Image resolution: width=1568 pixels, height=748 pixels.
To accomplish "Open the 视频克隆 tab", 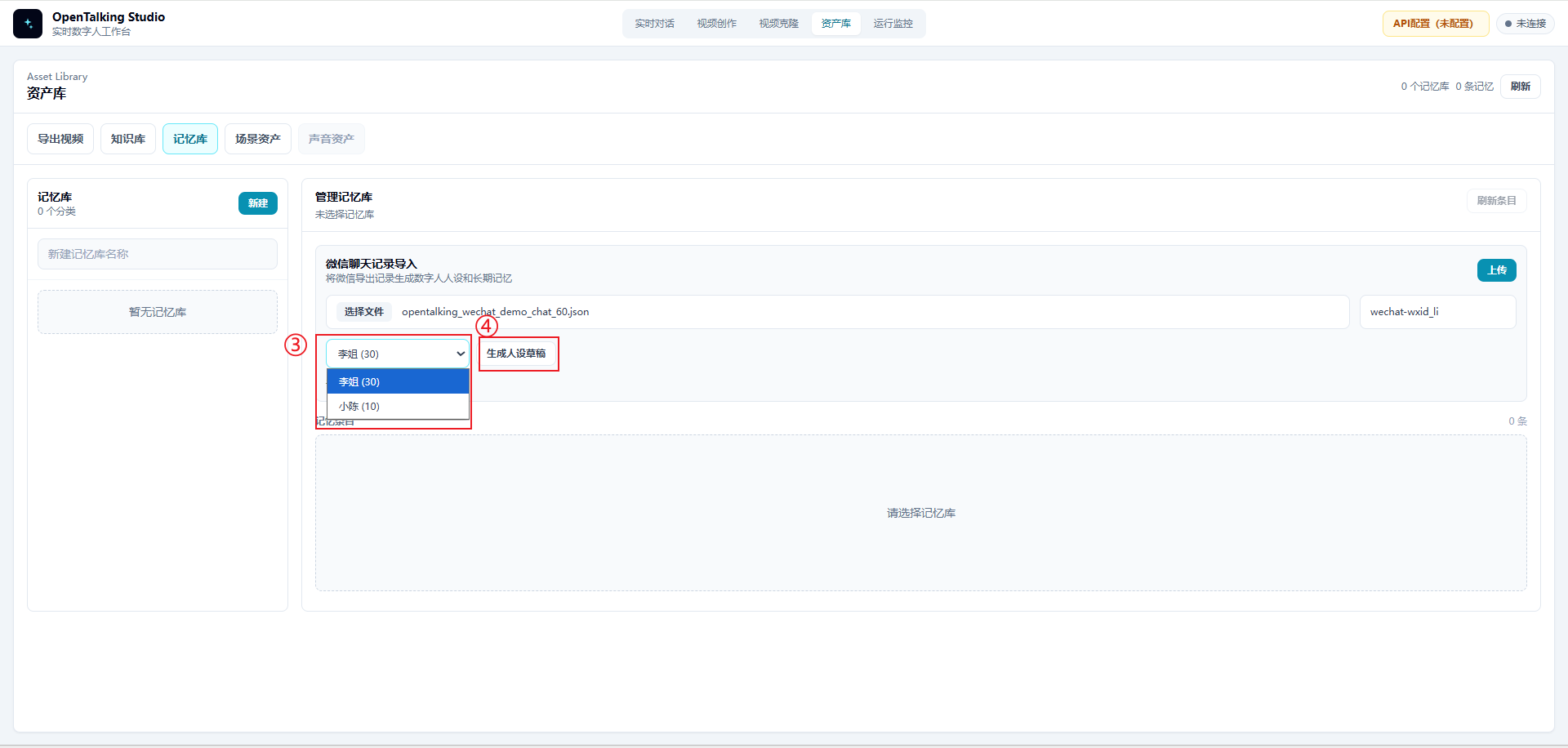I will coord(779,24).
